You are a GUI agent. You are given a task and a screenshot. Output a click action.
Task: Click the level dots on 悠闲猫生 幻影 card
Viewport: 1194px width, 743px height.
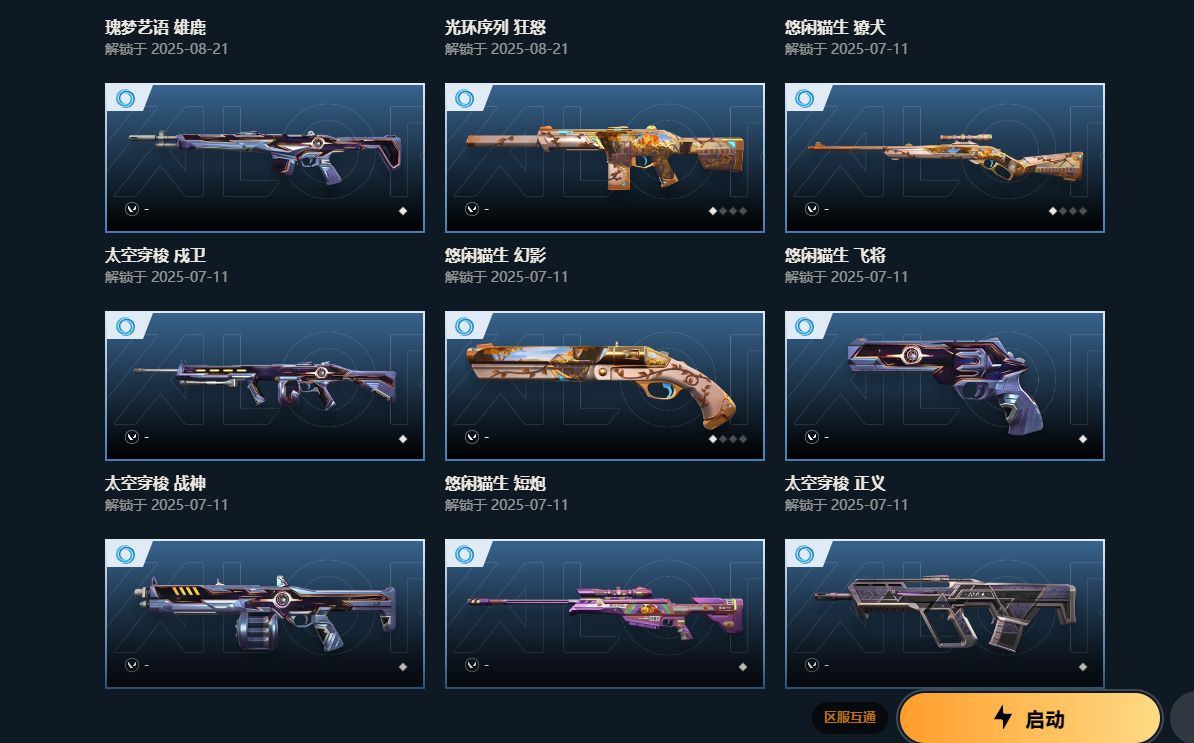tap(728, 211)
